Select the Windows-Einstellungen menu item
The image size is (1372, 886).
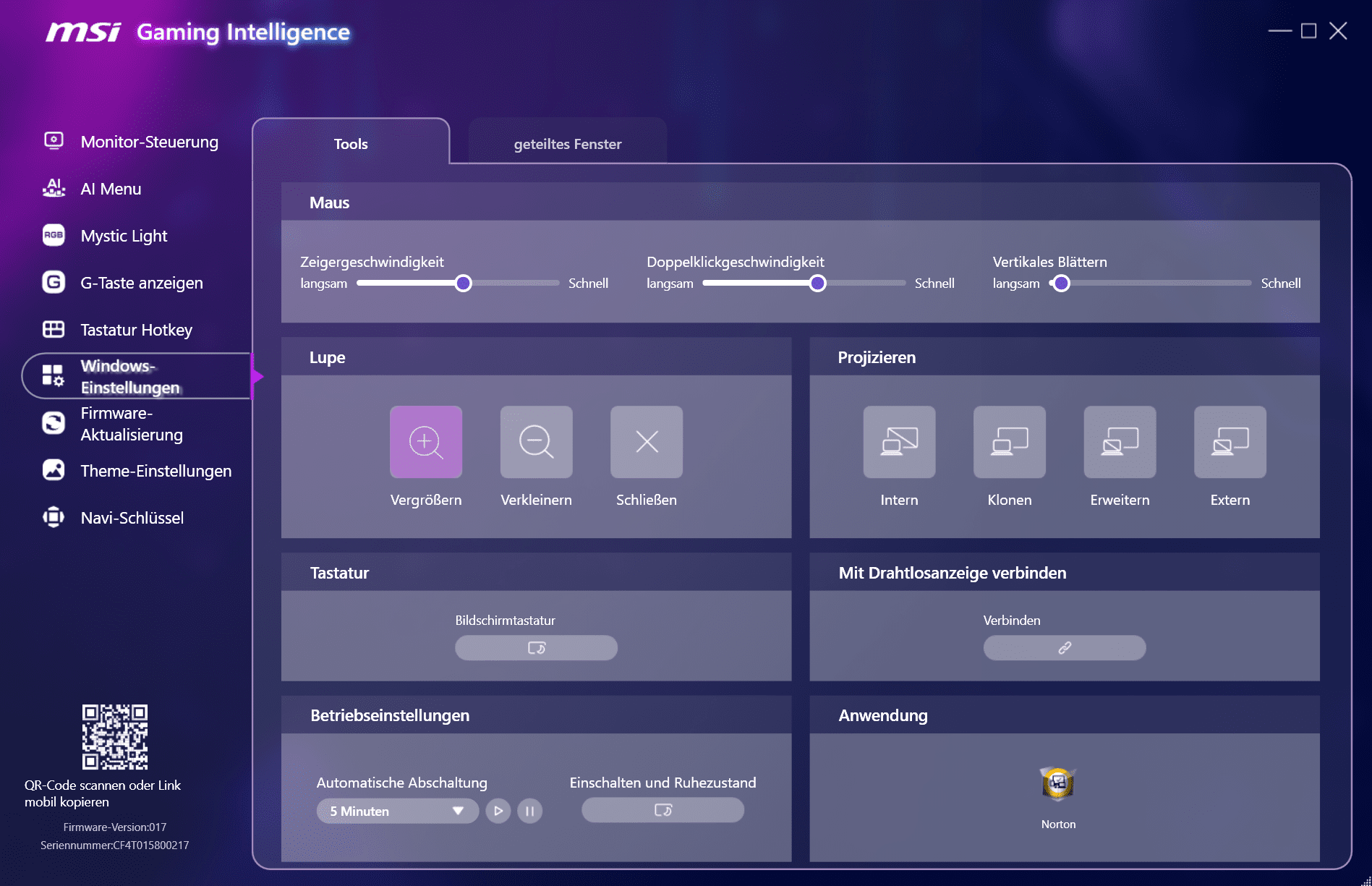pos(137,376)
